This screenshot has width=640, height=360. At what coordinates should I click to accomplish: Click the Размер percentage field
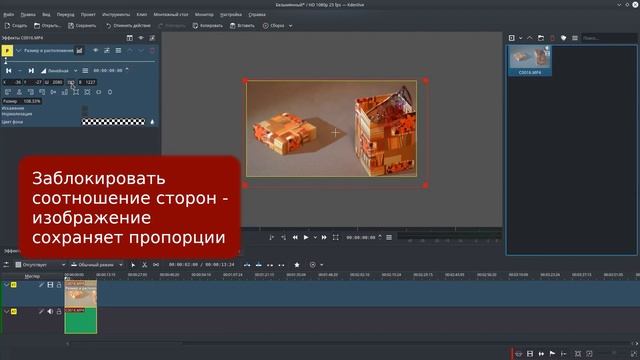tap(22, 101)
